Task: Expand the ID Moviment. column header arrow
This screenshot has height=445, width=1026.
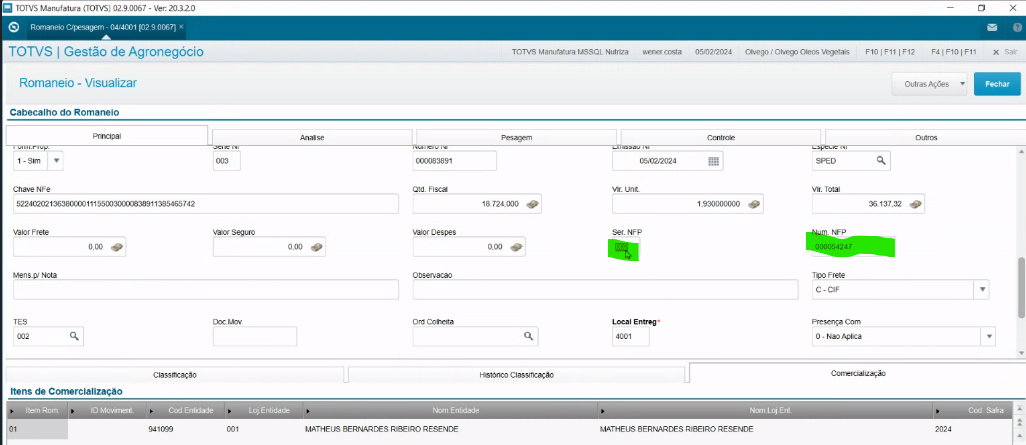Action: point(73,410)
